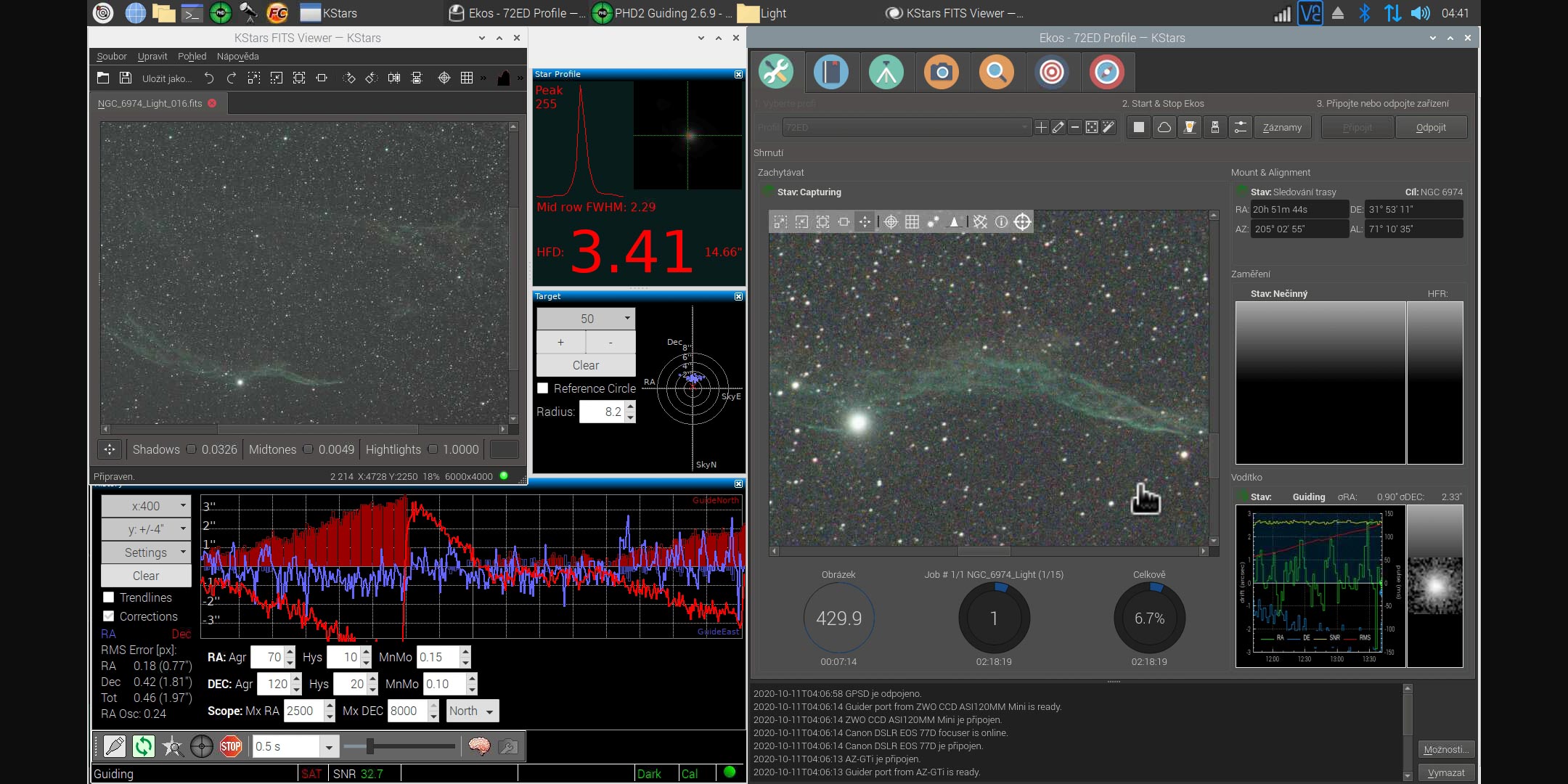Open KStars in the top taskbar
Image resolution: width=1568 pixels, height=784 pixels.
coord(329,13)
